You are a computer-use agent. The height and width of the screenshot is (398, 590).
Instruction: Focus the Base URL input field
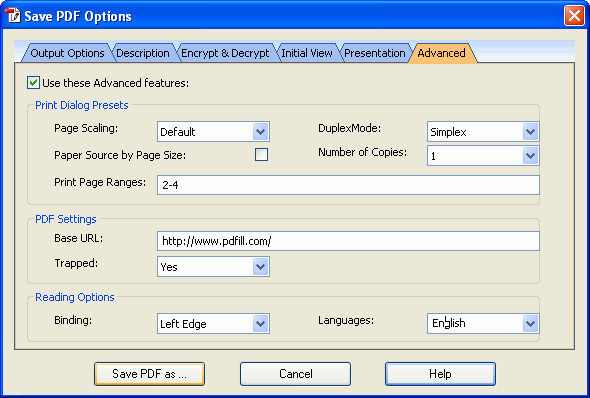pos(348,241)
